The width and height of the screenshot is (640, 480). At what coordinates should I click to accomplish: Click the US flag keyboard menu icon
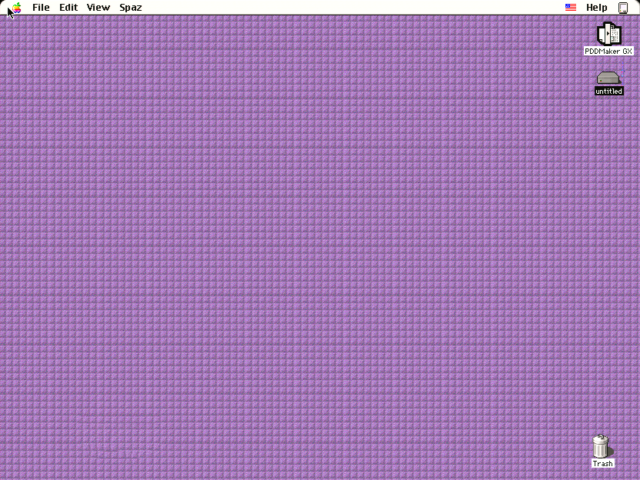(x=570, y=7)
